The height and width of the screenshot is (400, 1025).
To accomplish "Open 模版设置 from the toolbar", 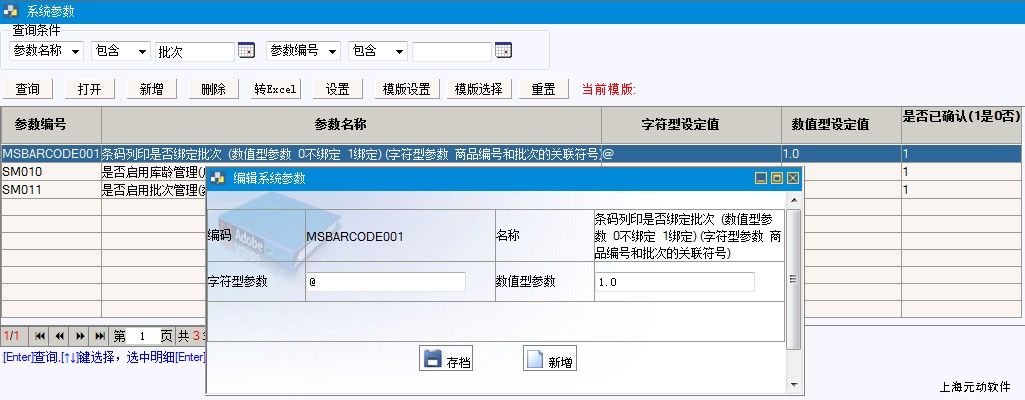I will pos(406,89).
